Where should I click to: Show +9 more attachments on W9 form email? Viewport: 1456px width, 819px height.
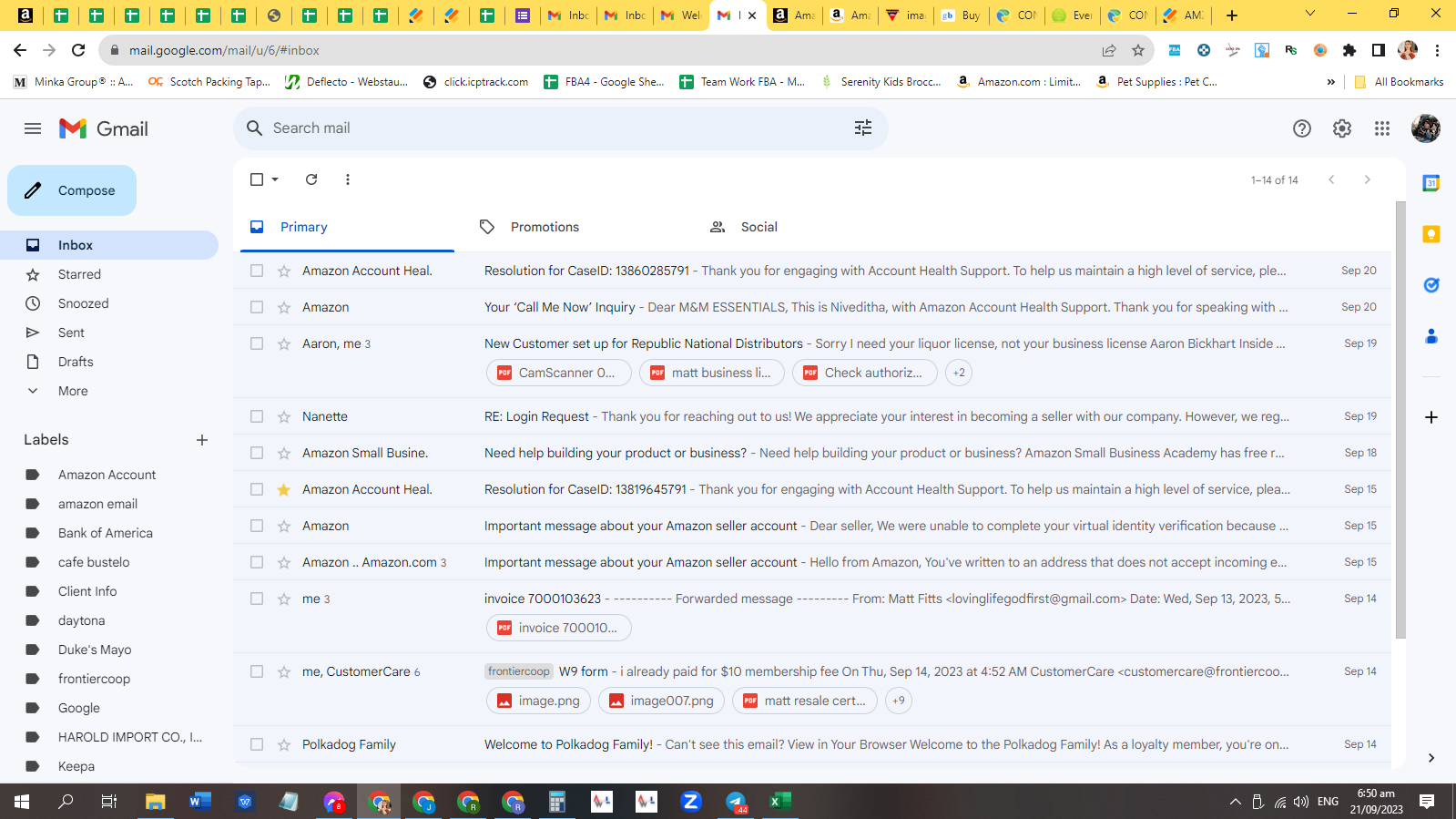(x=899, y=701)
